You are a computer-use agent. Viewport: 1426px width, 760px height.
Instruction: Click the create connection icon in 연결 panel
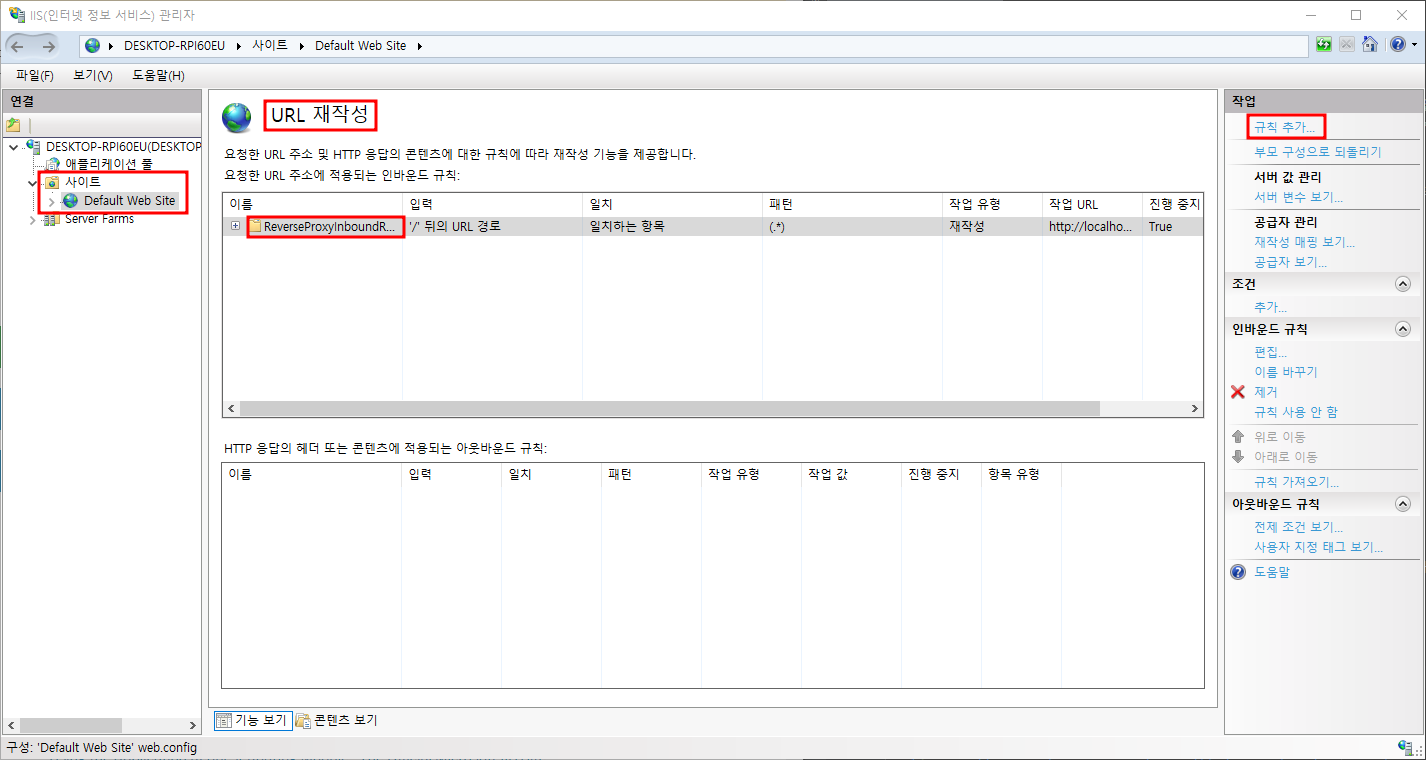tap(13, 125)
